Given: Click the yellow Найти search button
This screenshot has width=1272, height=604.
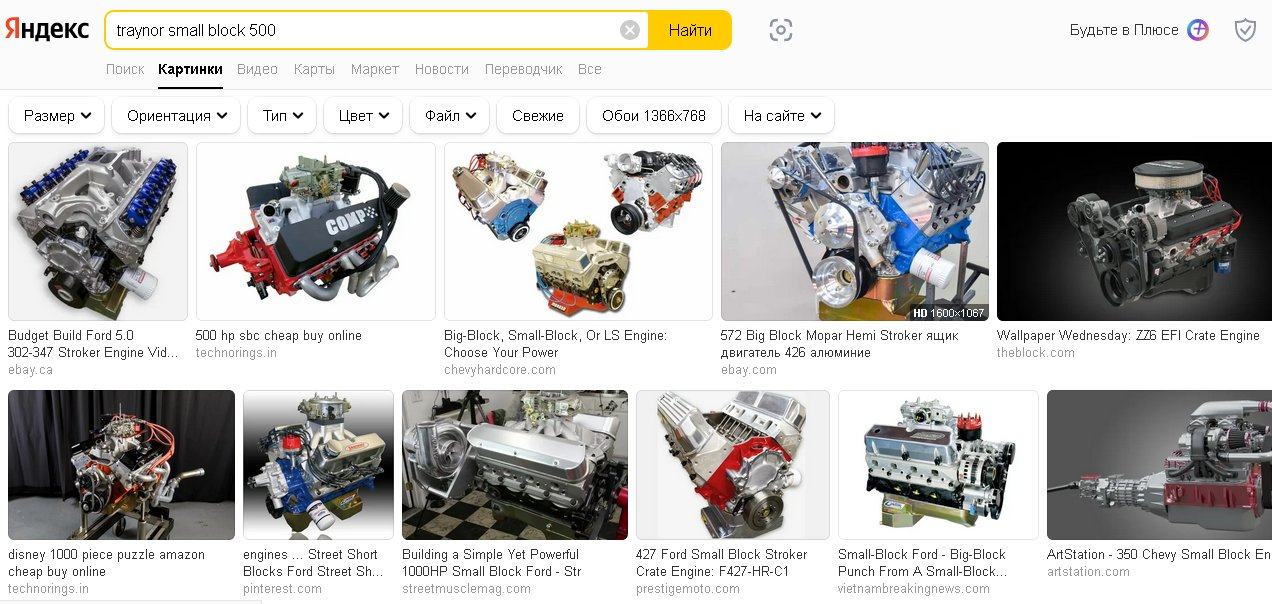Looking at the screenshot, I should pyautogui.click(x=690, y=30).
